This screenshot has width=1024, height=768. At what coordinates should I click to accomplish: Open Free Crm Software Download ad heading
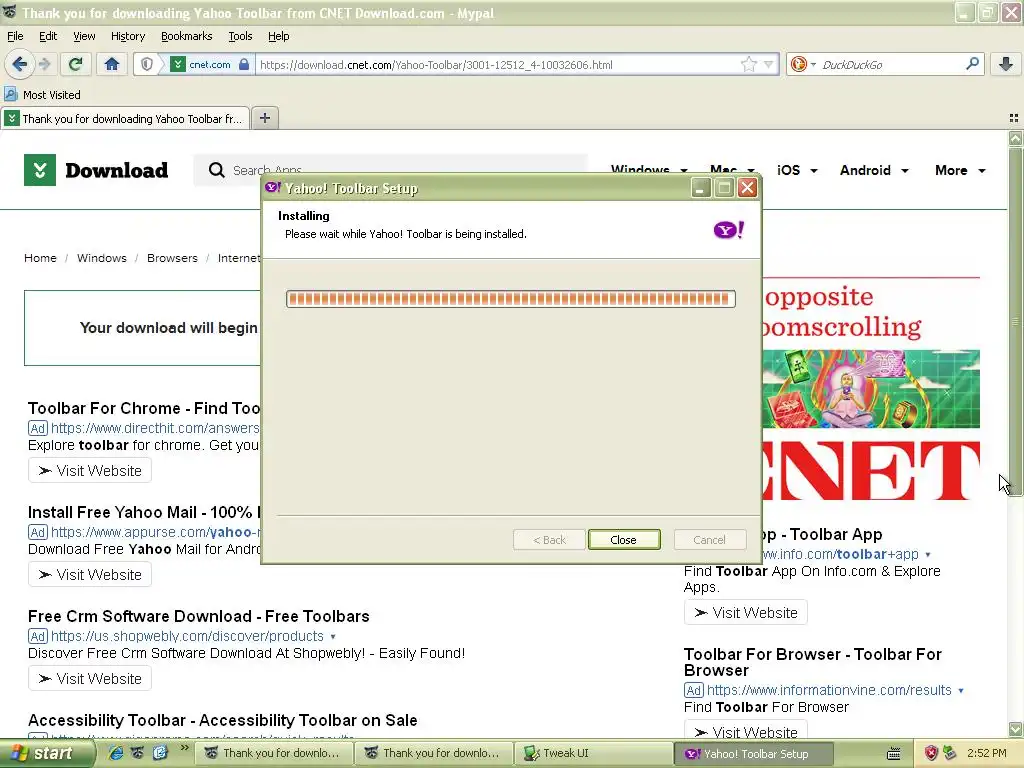pos(199,616)
